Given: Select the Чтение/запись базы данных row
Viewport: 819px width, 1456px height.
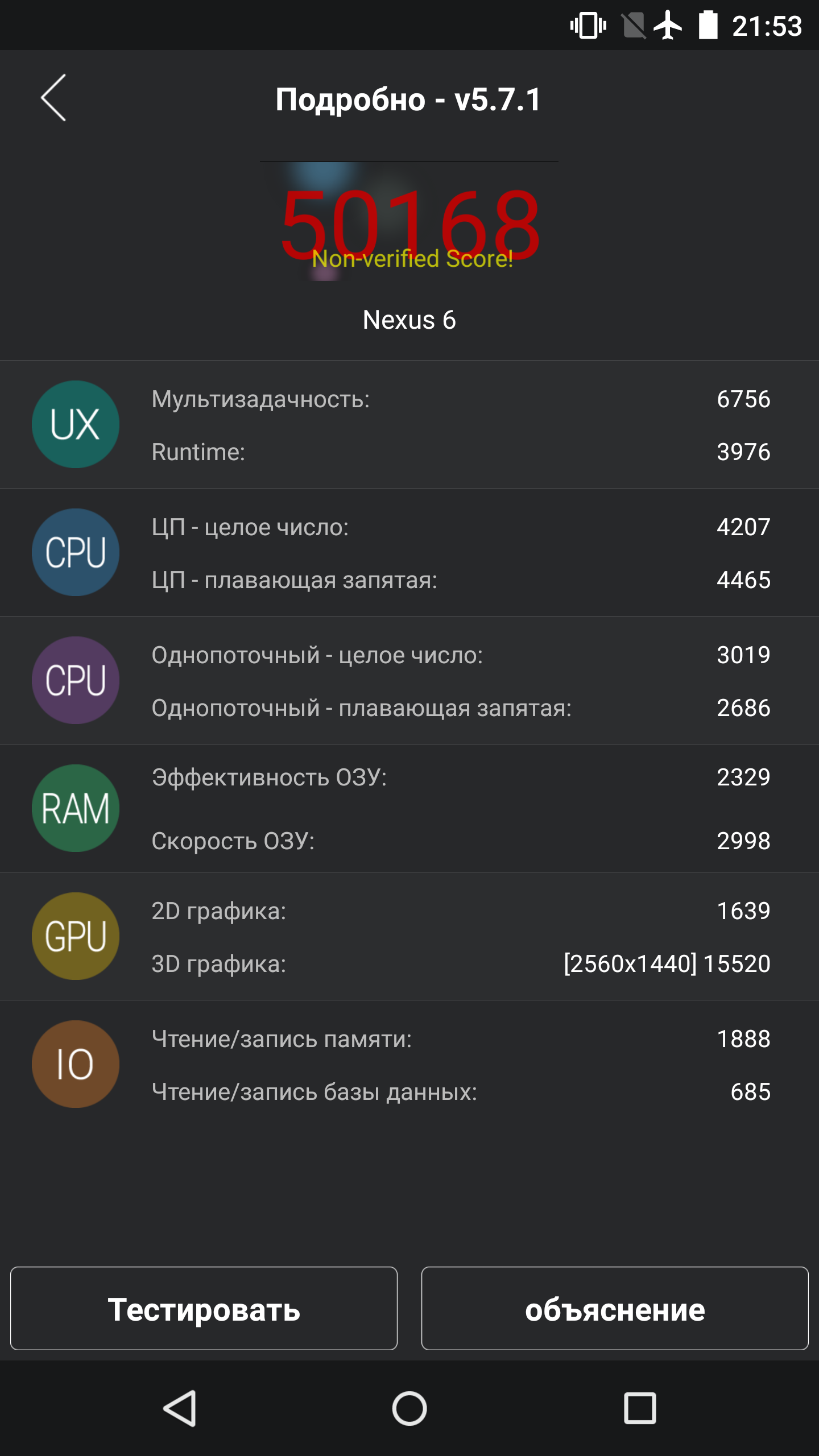Looking at the screenshot, I should [x=461, y=1092].
